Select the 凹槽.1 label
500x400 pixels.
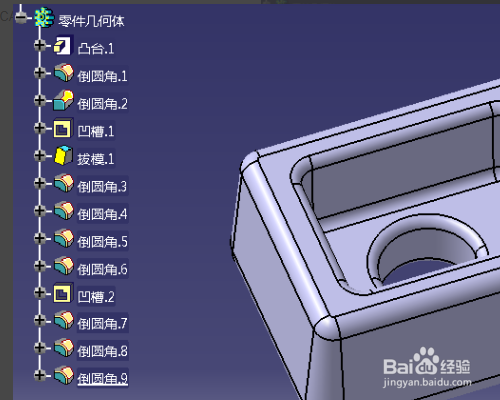[x=96, y=131]
